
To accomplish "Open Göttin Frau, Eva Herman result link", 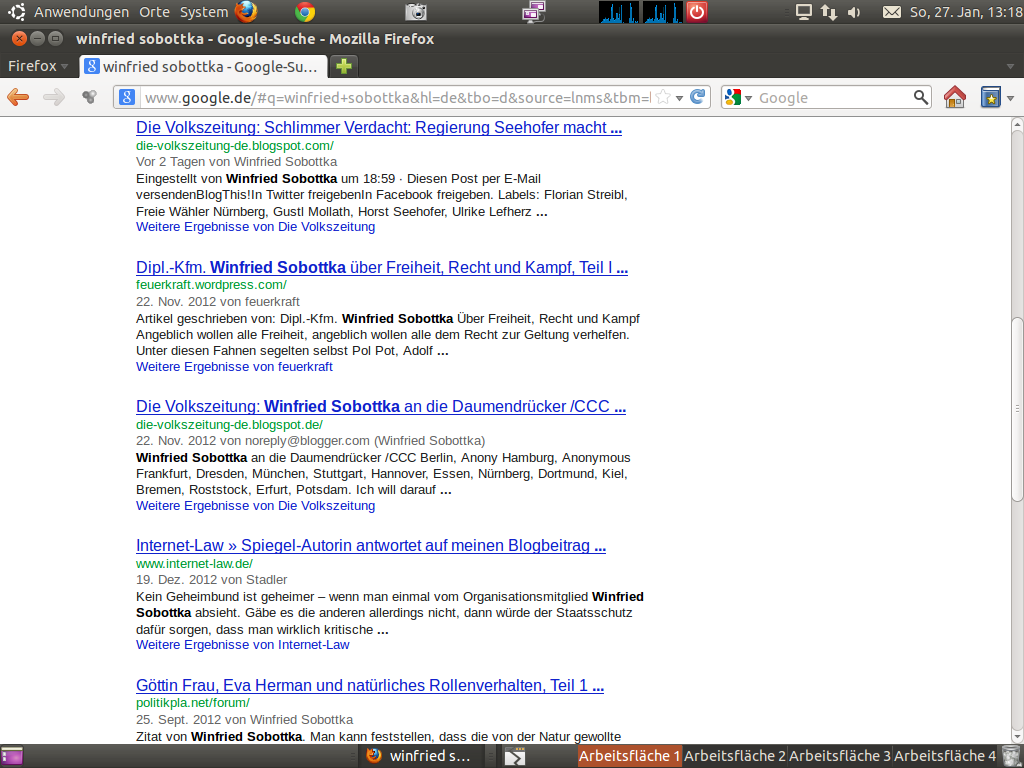I will (370, 685).
